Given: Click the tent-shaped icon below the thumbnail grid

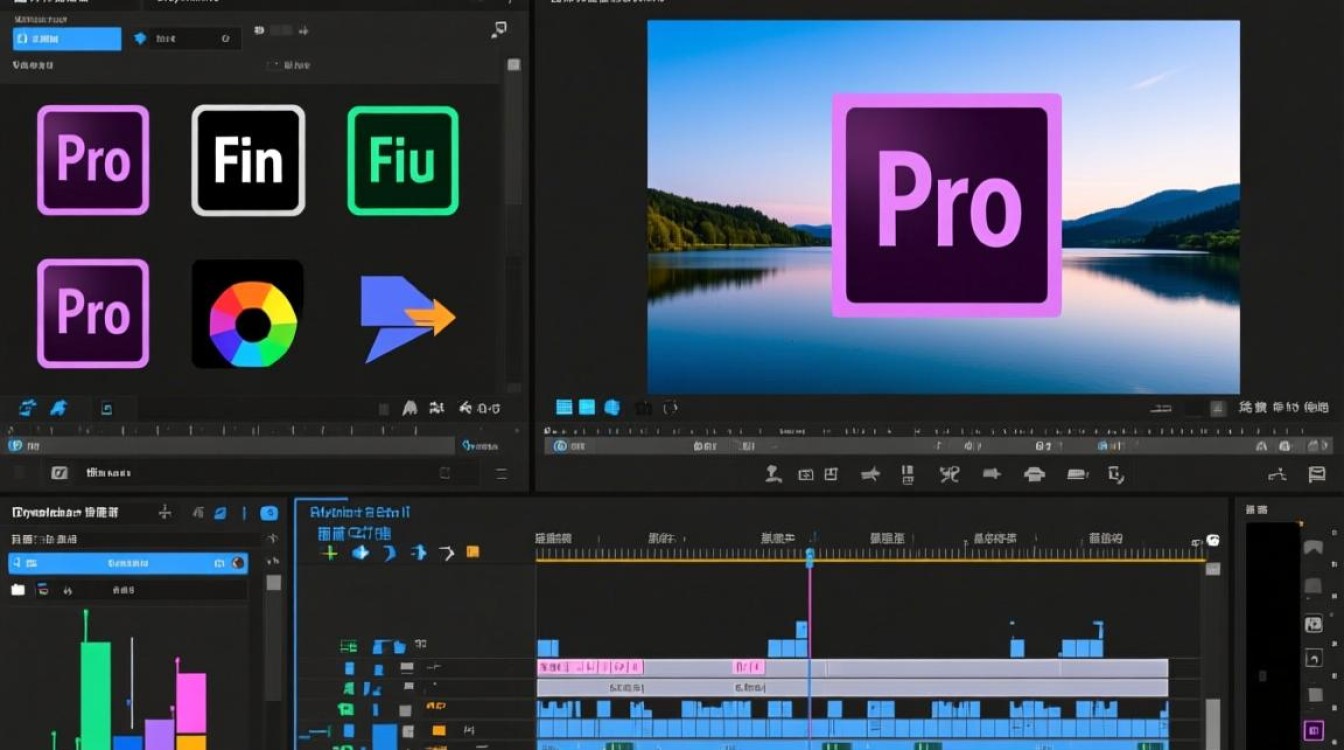Looking at the screenshot, I should click(409, 408).
